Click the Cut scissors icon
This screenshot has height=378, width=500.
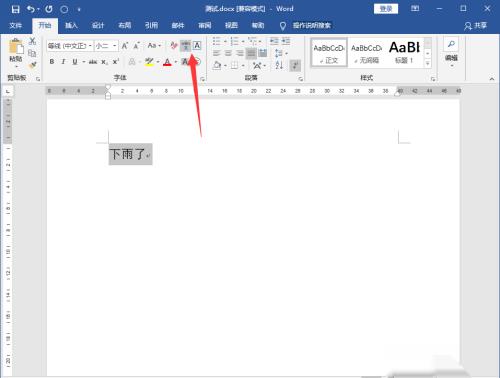[x=32, y=41]
